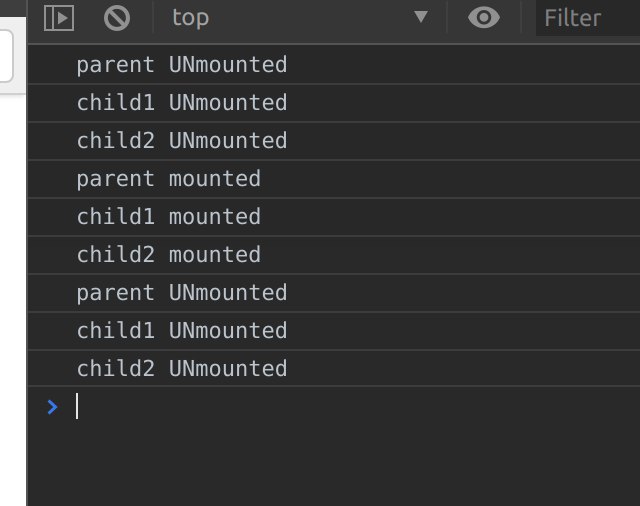Select the 'child2 mounted' log entry
This screenshot has height=506, width=640.
point(333,255)
